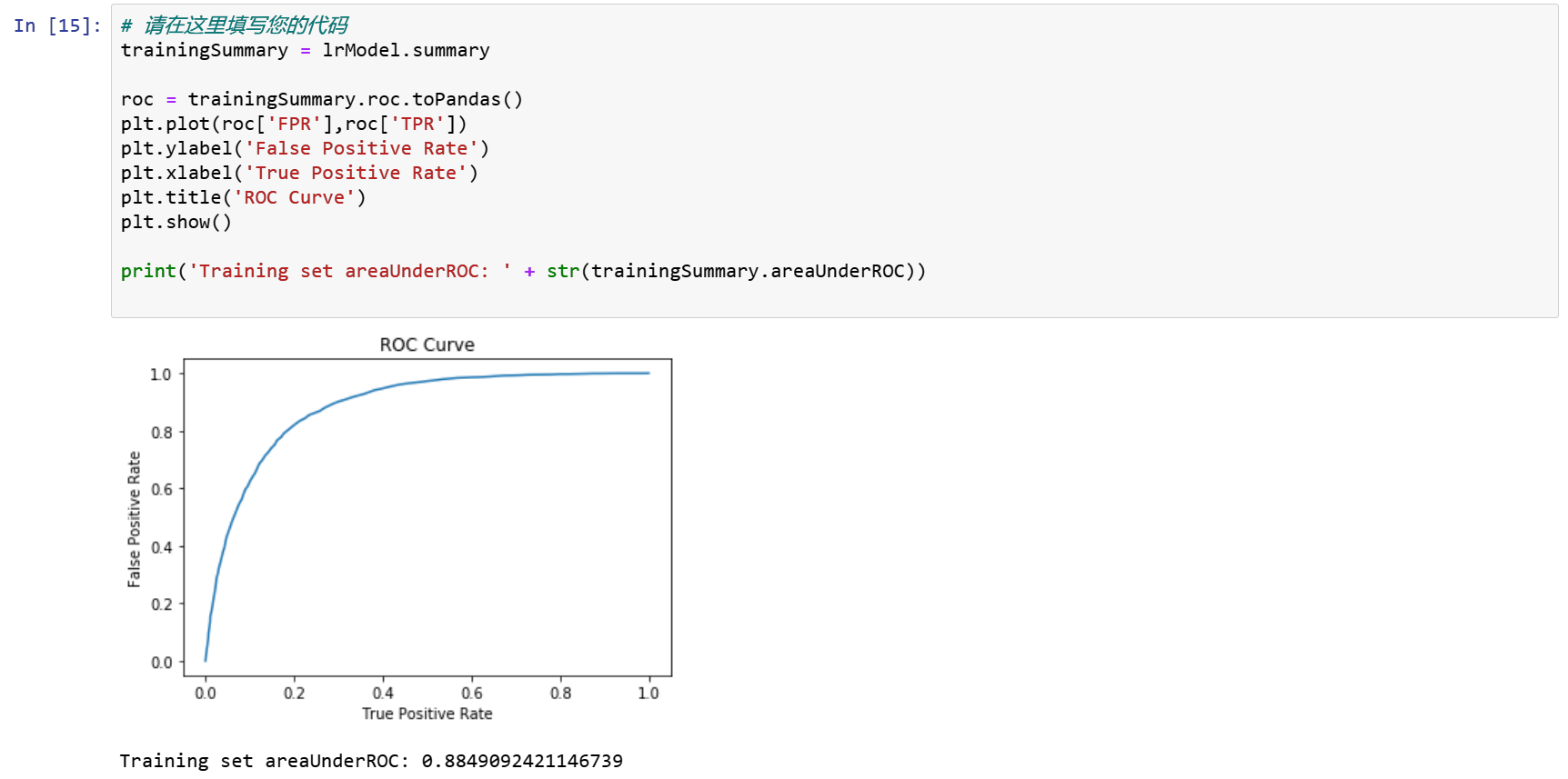Click the plt.show() line
Viewport: 1568px width, 779px height.
[176, 222]
